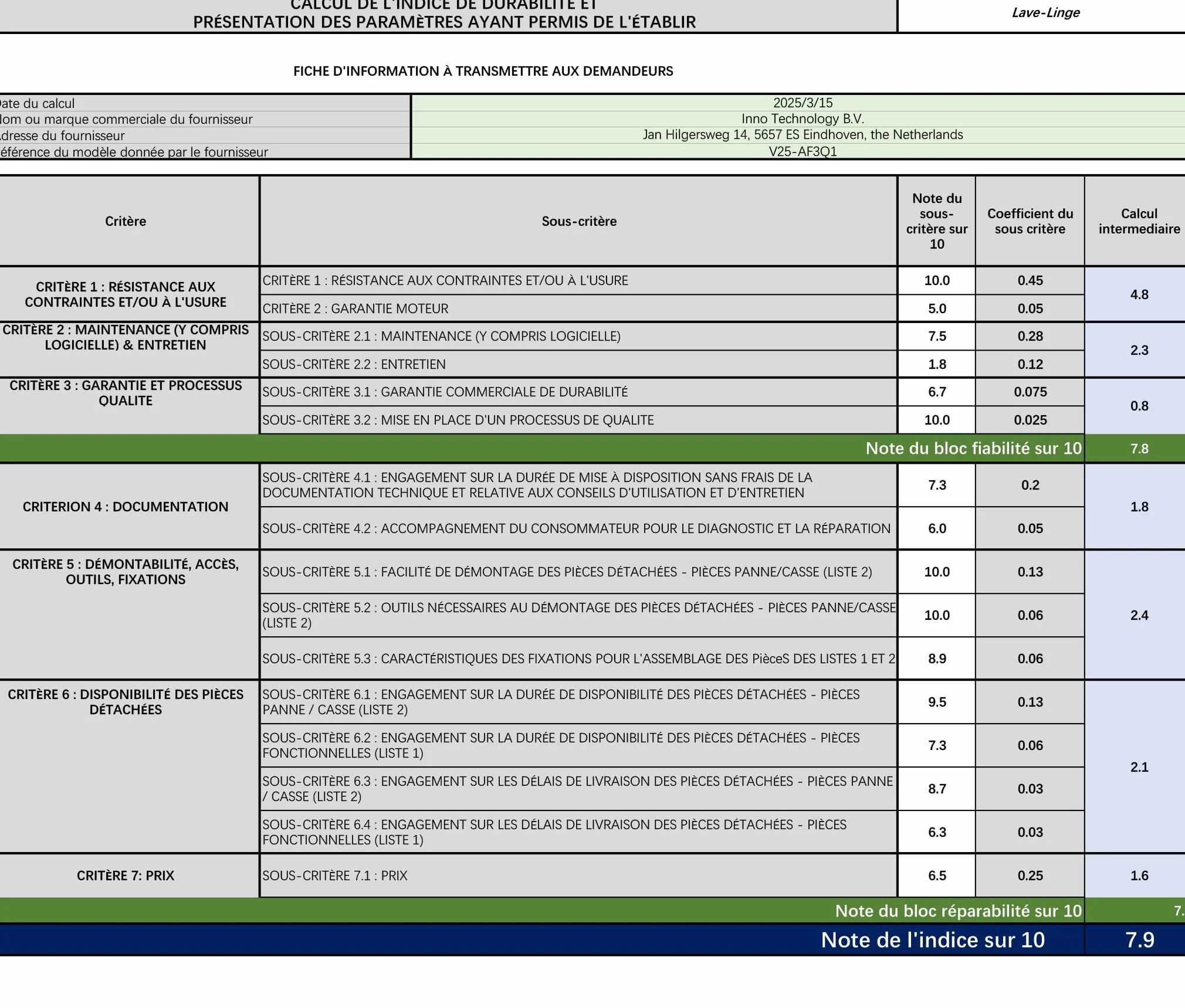Viewport: 1185px width, 1008px height.
Task: Select the 'PRÉSENTATION DES PARAMÈTRES AYANT PERMIS DE L'ÉTABLIR' title
Action: [x=444, y=22]
